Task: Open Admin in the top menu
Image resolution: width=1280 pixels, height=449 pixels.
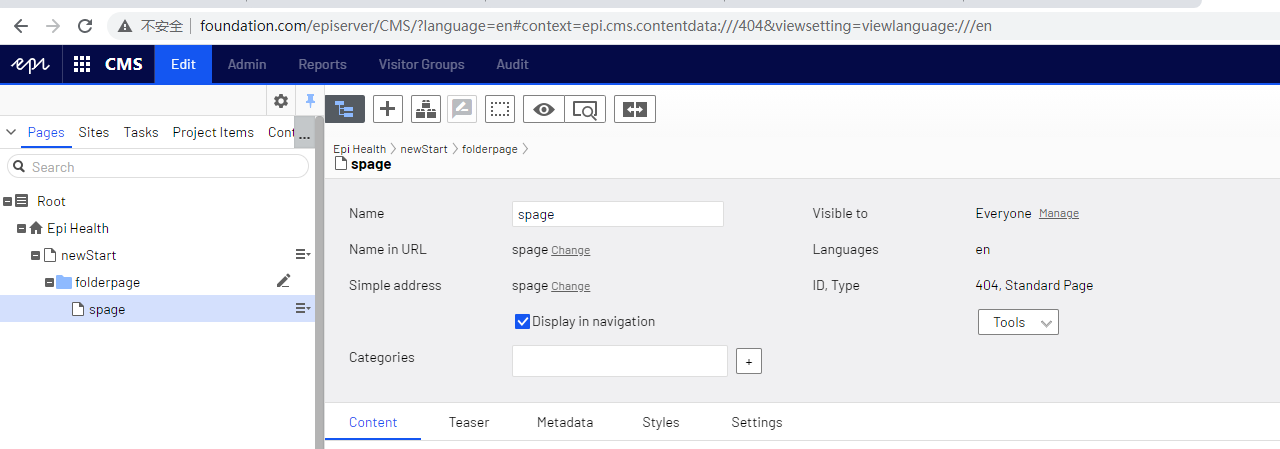Action: [x=247, y=64]
